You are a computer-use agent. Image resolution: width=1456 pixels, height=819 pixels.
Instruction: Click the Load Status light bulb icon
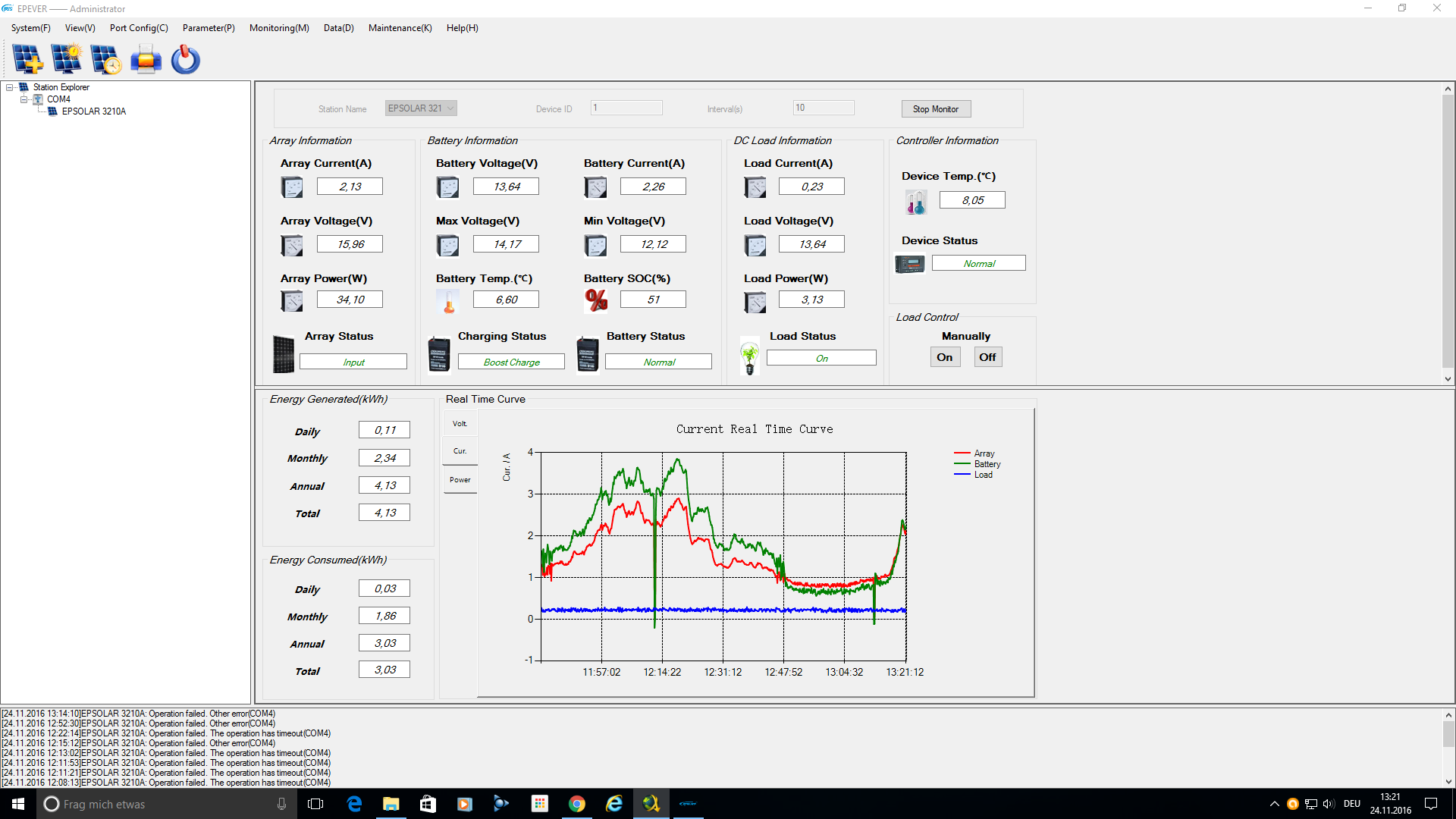click(x=749, y=356)
